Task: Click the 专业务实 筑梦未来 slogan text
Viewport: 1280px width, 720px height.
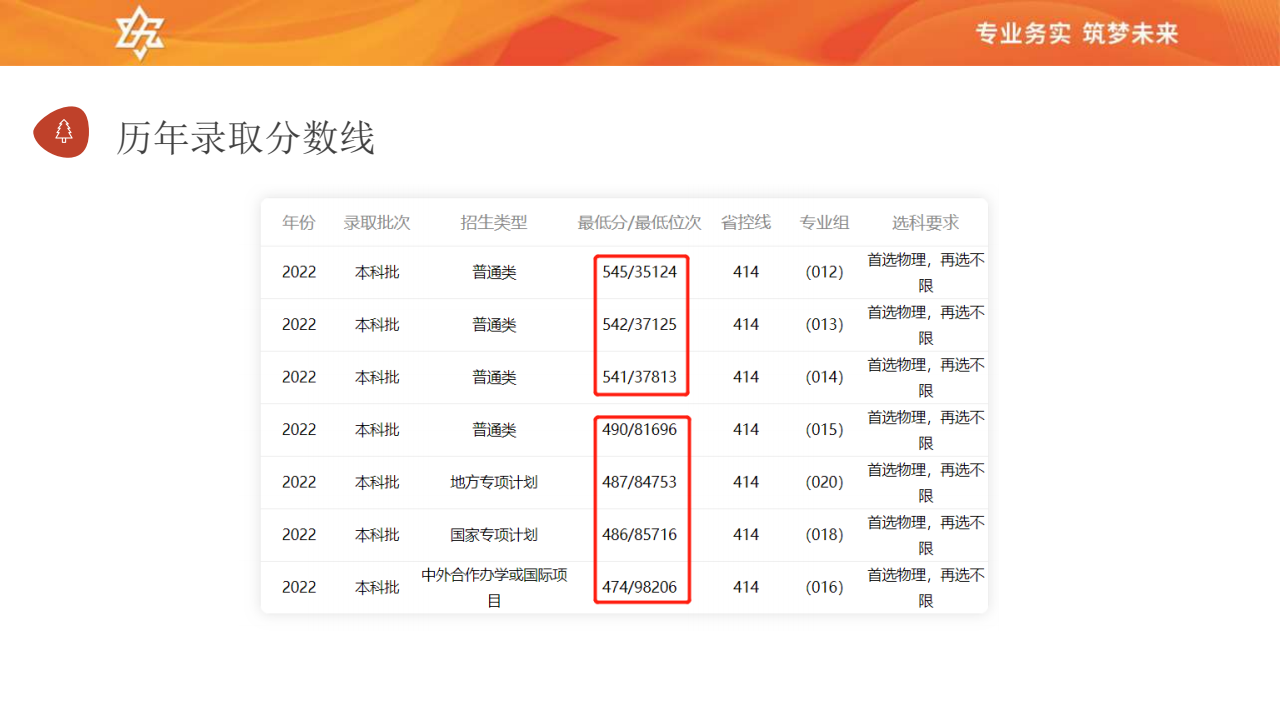Action: pos(1077,34)
